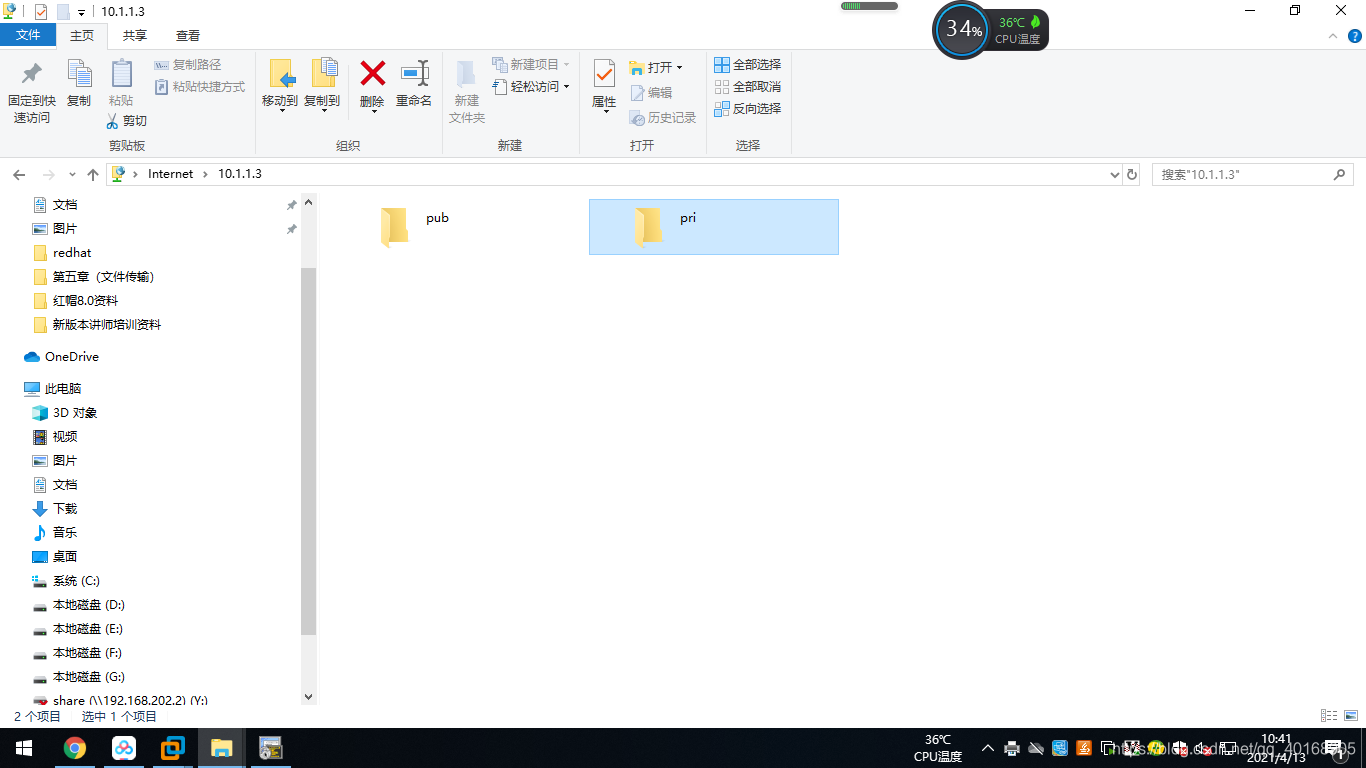This screenshot has height=768, width=1366.
Task: Open VMware Workstation from the taskbar
Action: [x=172, y=748]
